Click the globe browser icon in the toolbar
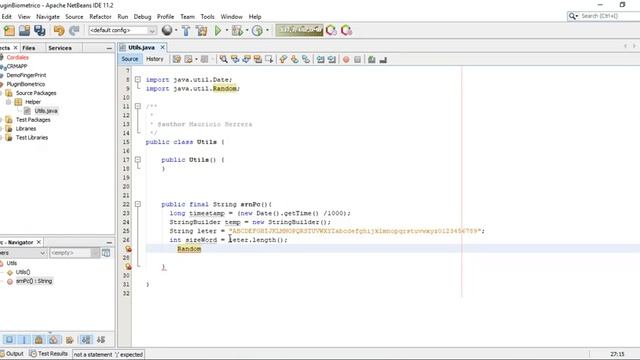The width and height of the screenshot is (640, 360). [167, 30]
